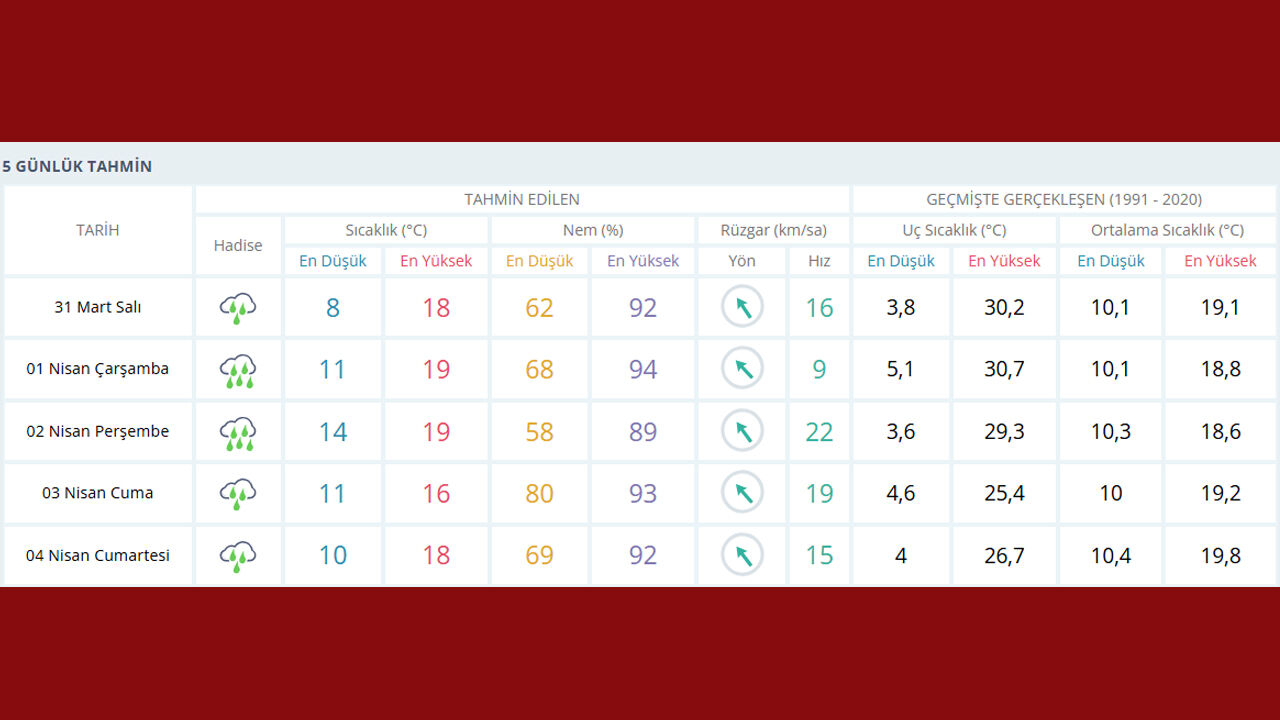Viewport: 1280px width, 720px height.
Task: Click the Rüzgar (km/sa) header
Action: point(773,230)
